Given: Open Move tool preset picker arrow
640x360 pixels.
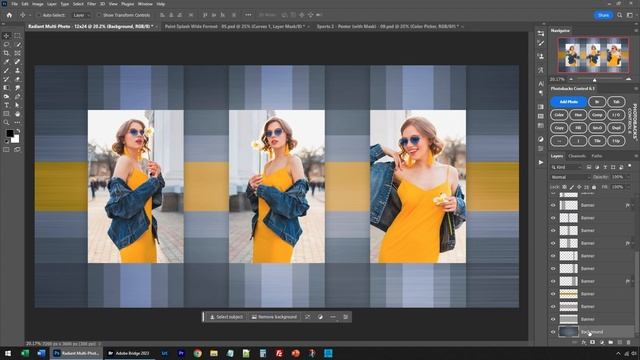Looking at the screenshot, I should 30,15.
